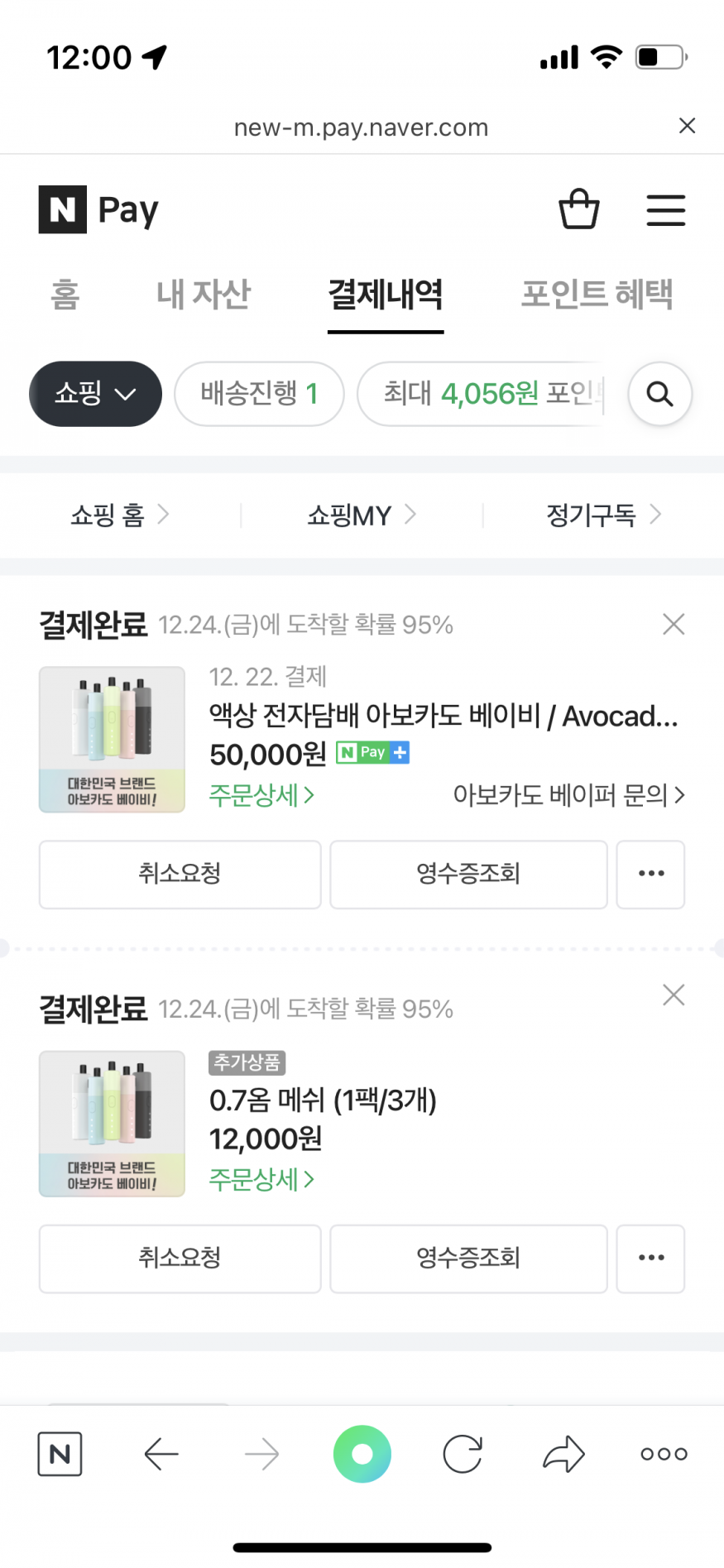The image size is (724, 1568).
Task: Filter by 배송진행 1 chip
Action: click(x=259, y=394)
